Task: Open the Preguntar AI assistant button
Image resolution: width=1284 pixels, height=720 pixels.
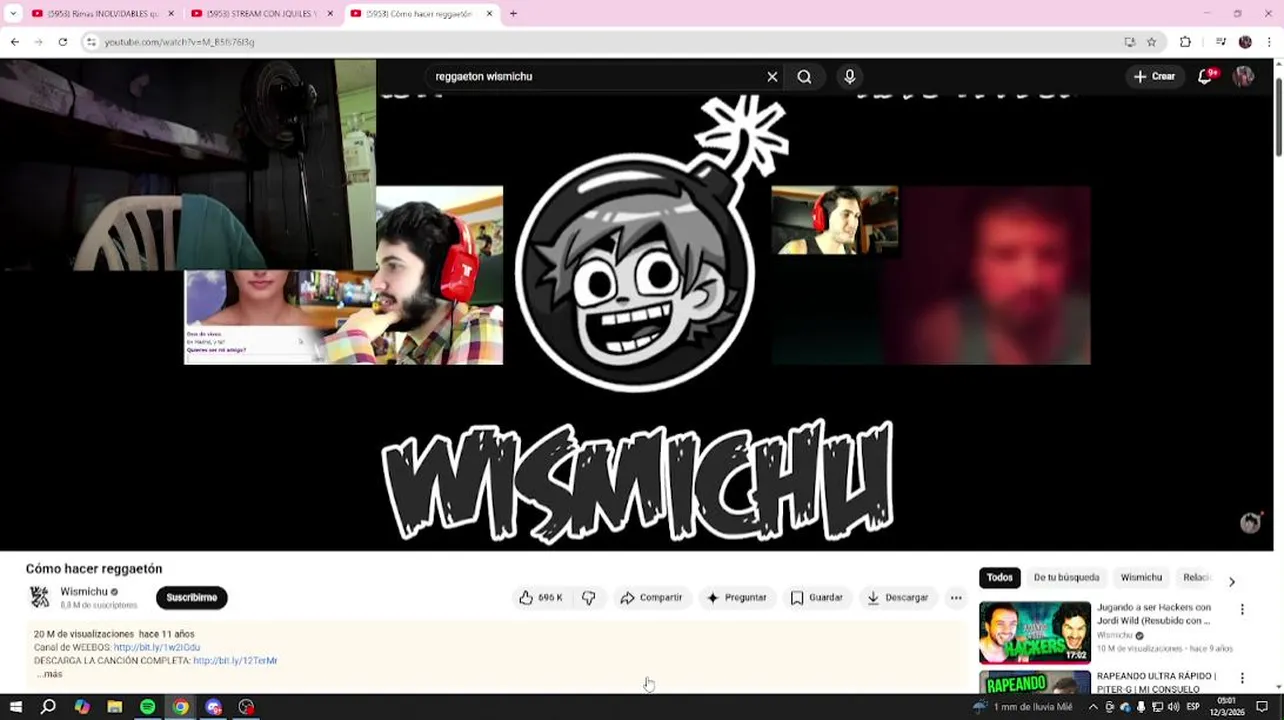Action: click(x=736, y=598)
